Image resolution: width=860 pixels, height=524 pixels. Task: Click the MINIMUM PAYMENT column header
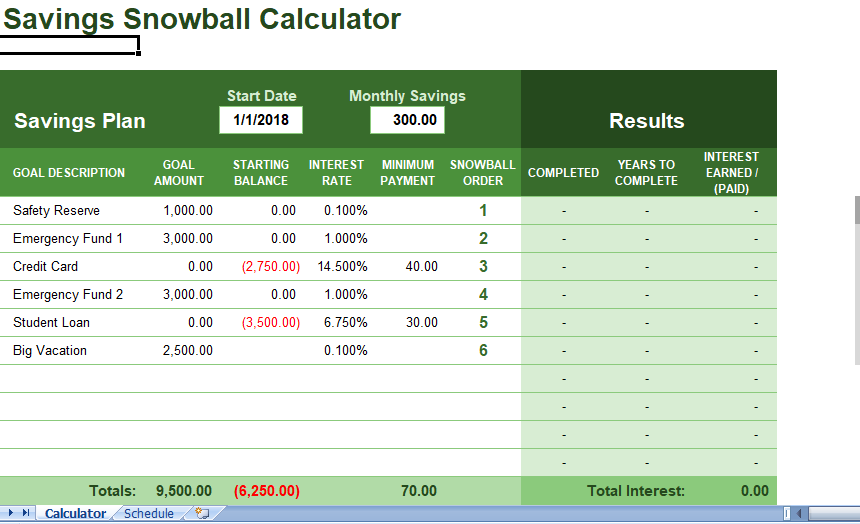408,173
